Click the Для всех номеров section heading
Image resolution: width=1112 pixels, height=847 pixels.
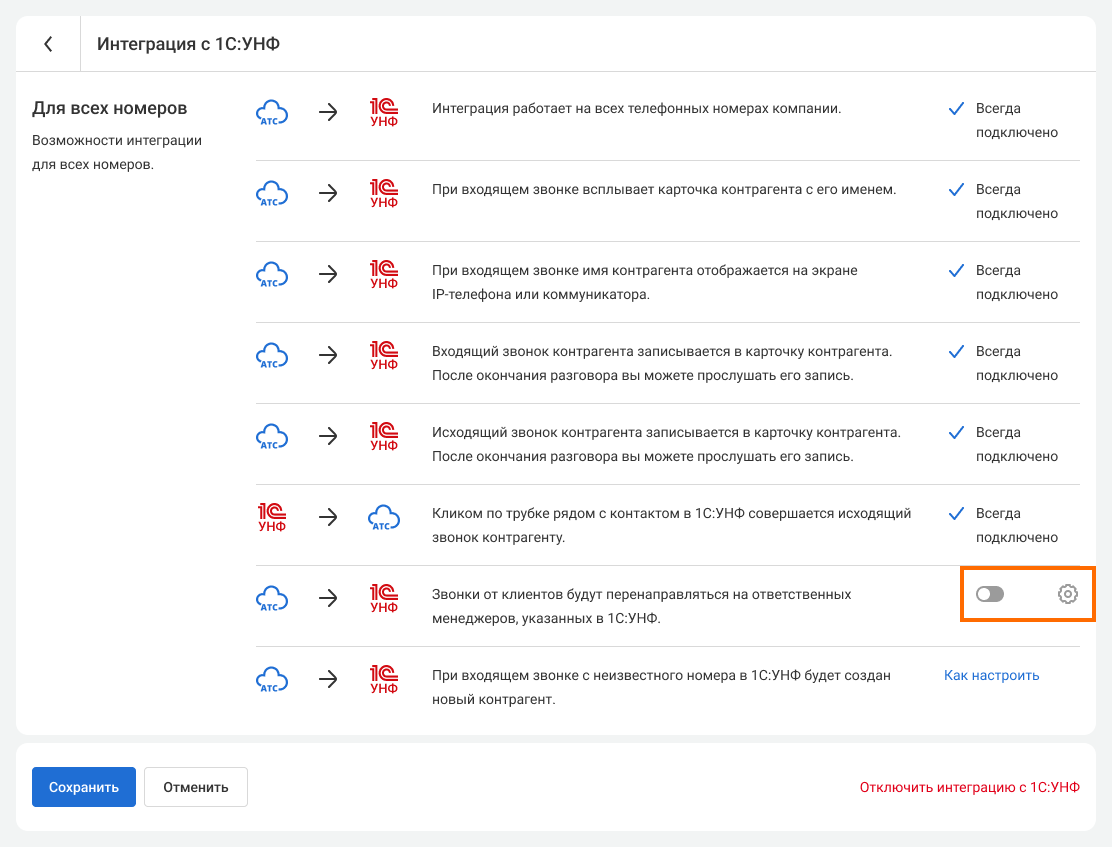pyautogui.click(x=110, y=108)
